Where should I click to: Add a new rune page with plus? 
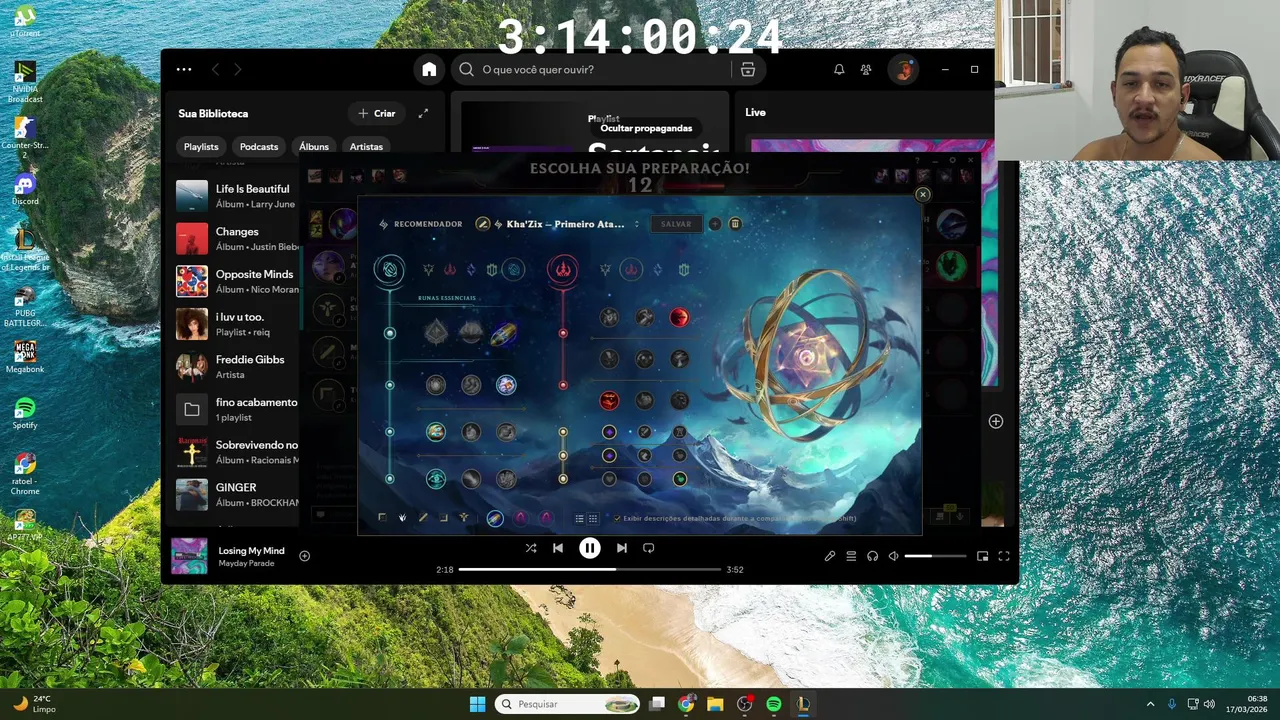click(x=715, y=224)
